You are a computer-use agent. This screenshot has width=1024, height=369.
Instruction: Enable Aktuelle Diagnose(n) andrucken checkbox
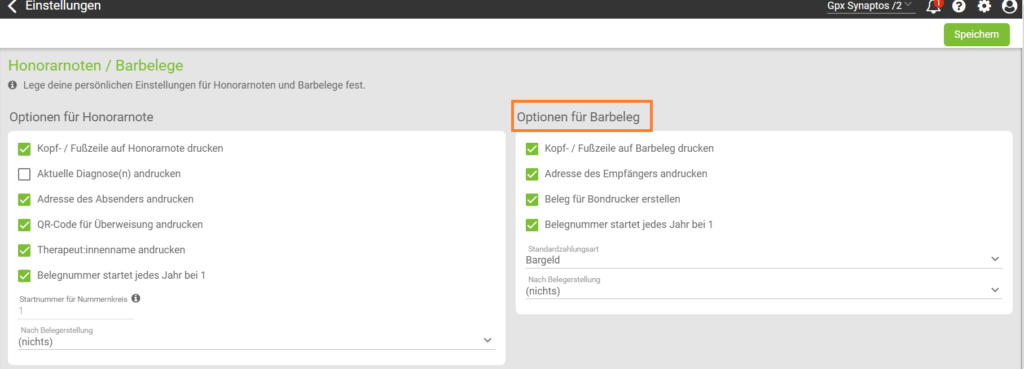pos(24,174)
